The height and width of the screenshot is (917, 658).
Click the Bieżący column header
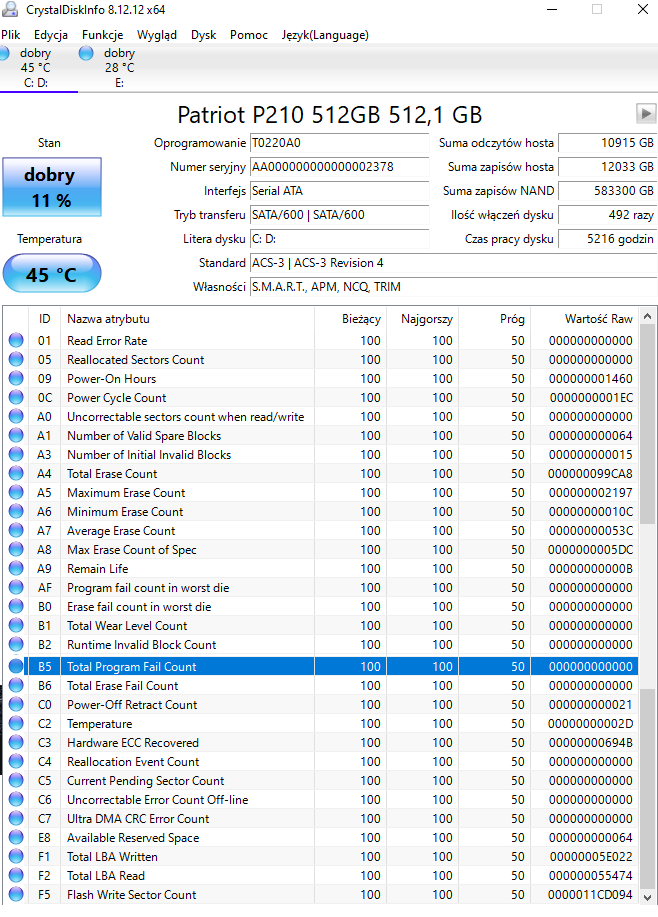350,319
